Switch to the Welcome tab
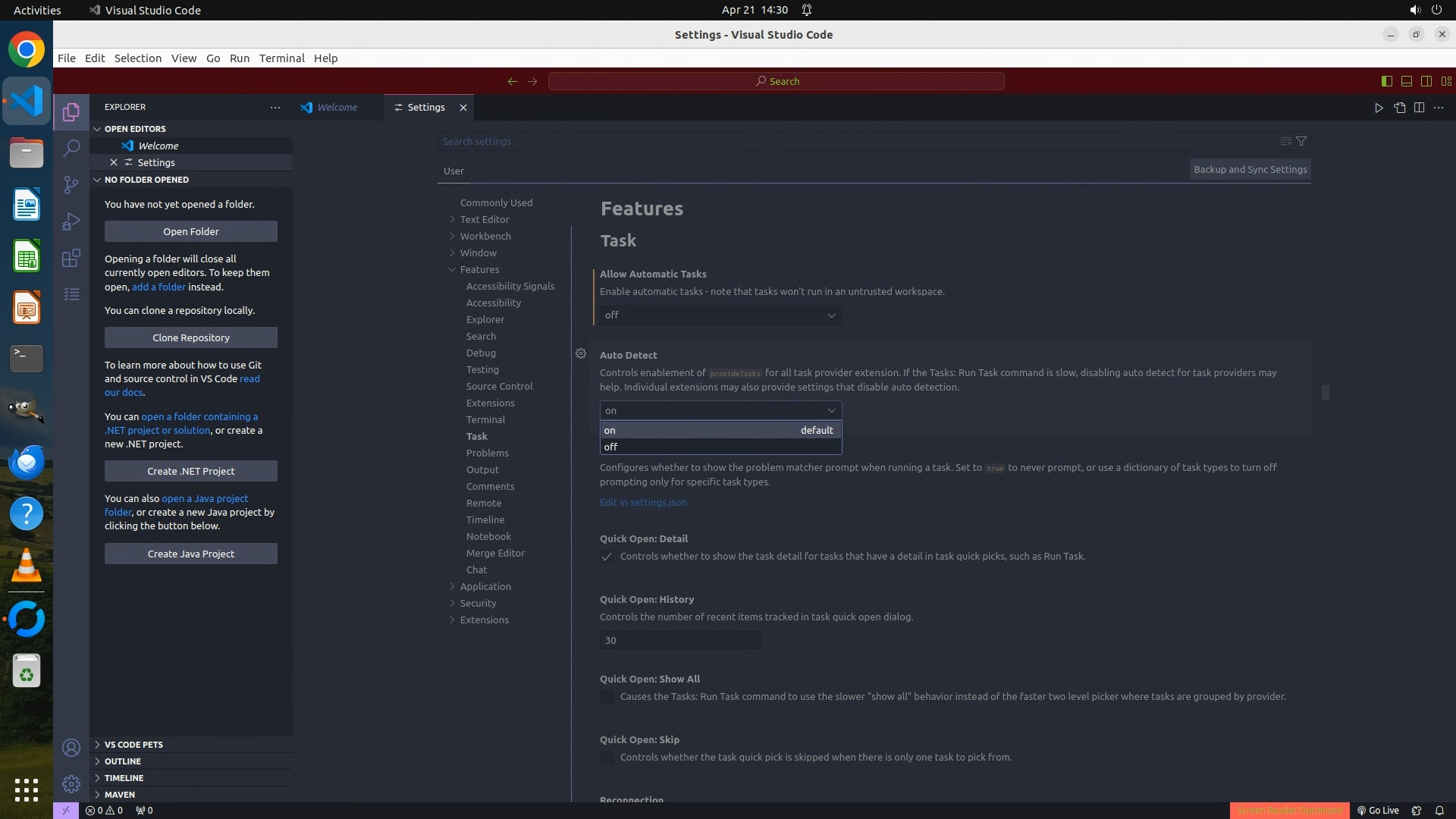This screenshot has height=819, width=1456. point(337,108)
